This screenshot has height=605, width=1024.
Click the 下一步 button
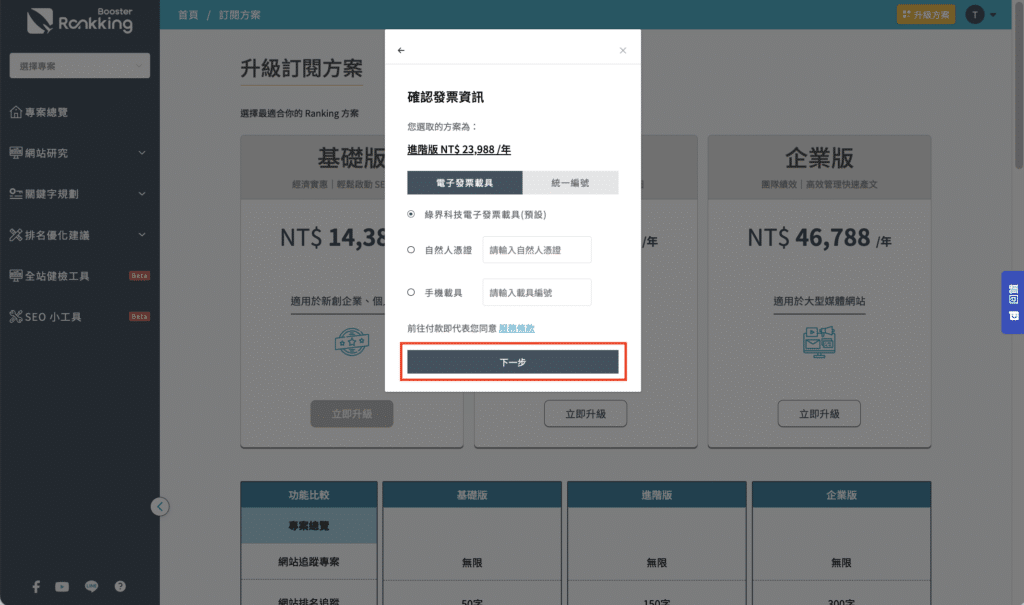pyautogui.click(x=512, y=362)
